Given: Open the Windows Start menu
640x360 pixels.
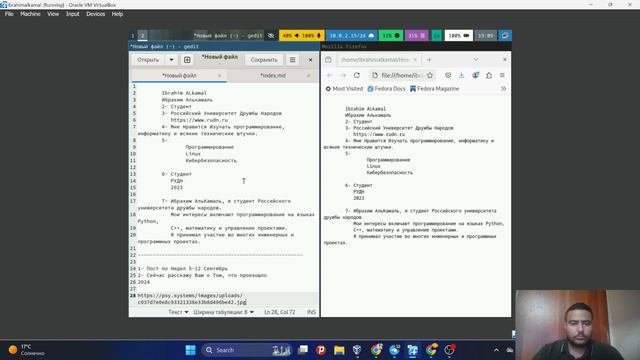Looking at the screenshot, I should tap(191, 350).
